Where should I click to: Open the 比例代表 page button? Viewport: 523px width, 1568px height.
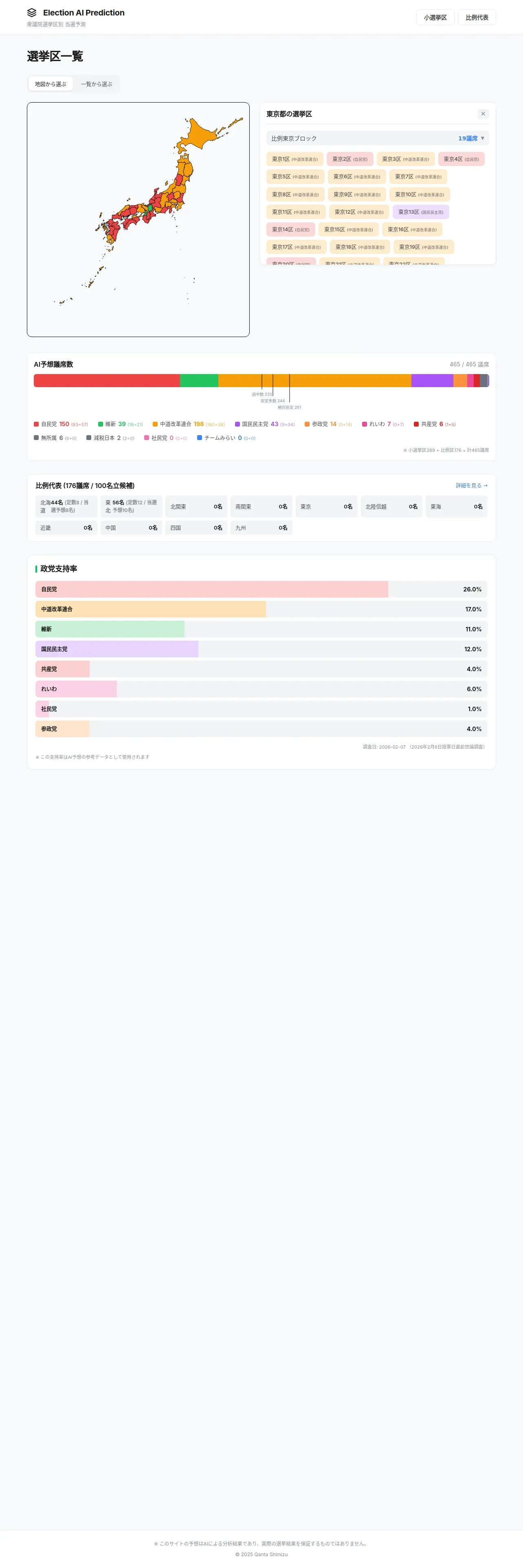(x=477, y=18)
